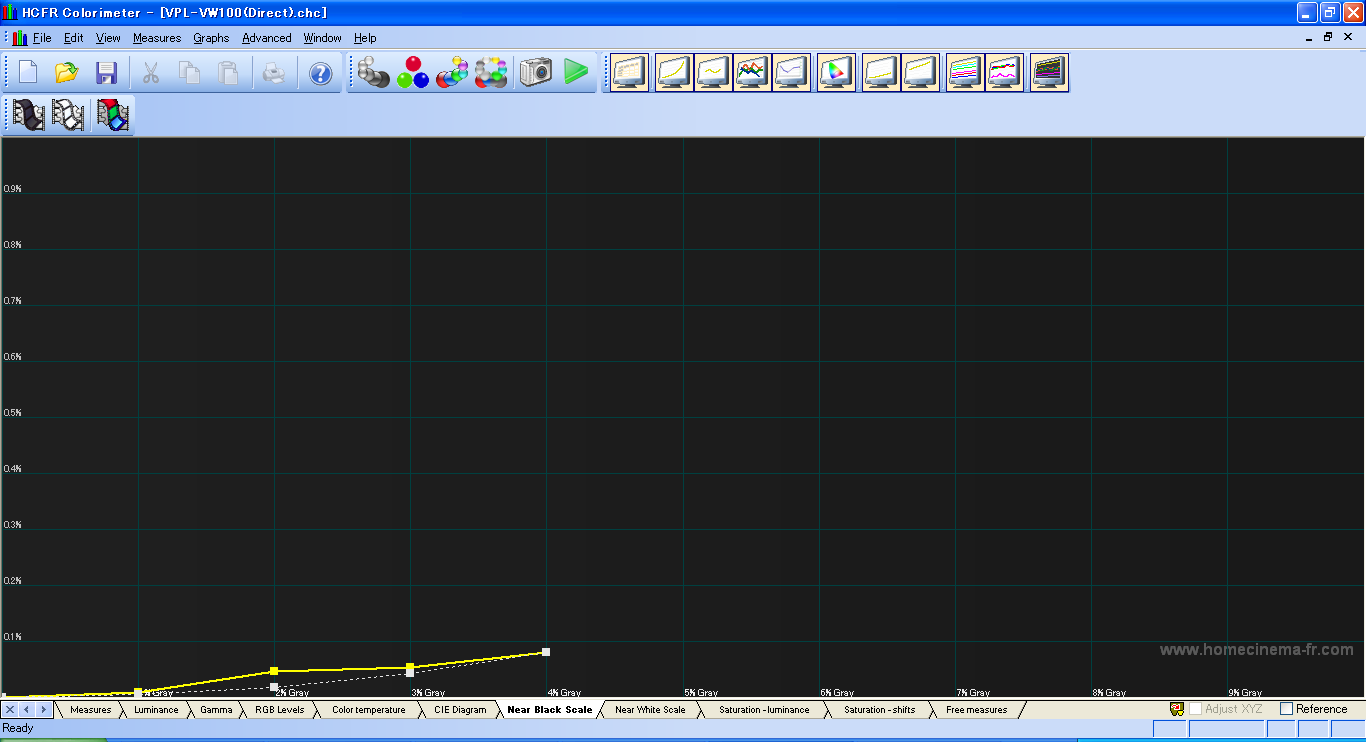This screenshot has width=1366, height=742.
Task: Switch to the Color temperature tab
Action: coord(368,710)
